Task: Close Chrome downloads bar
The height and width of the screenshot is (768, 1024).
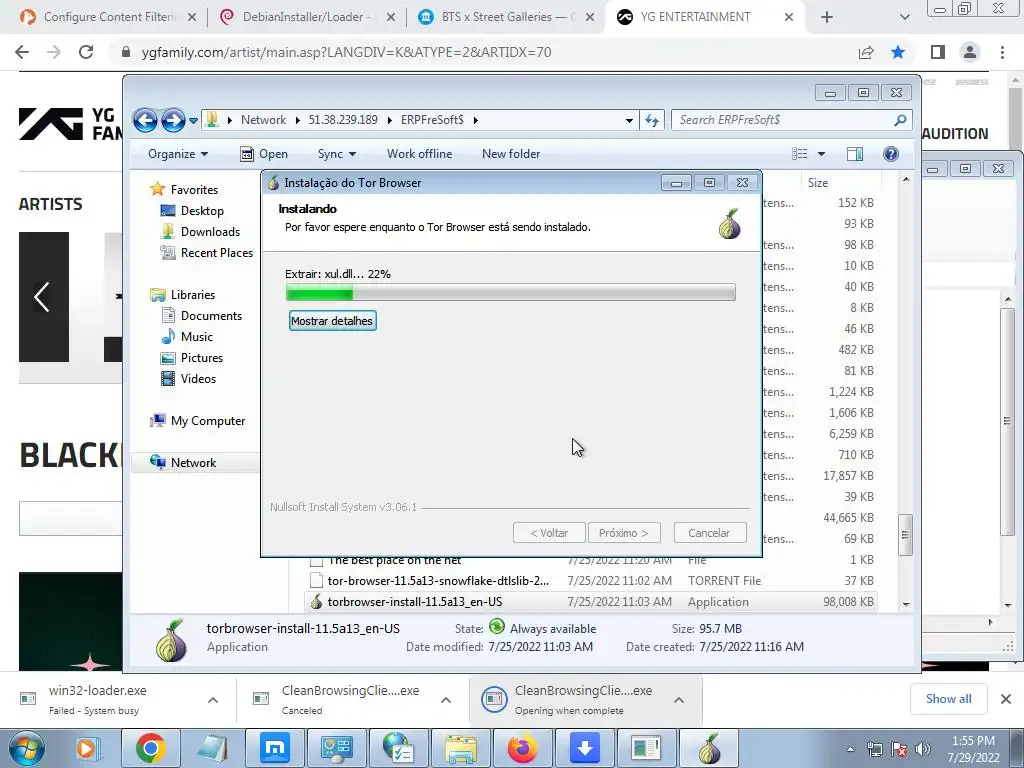Action: point(1006,699)
